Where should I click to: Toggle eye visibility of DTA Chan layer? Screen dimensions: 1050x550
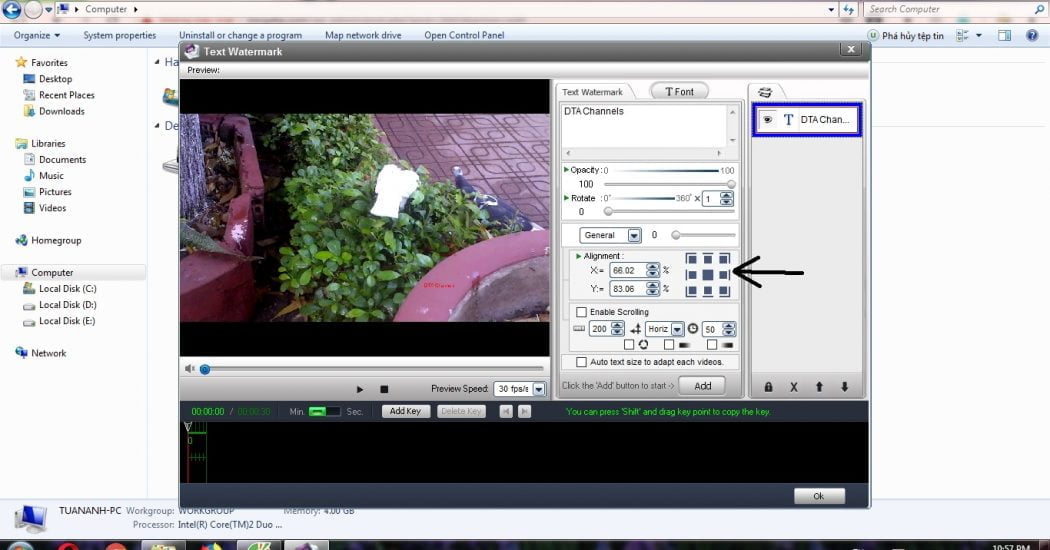point(767,120)
